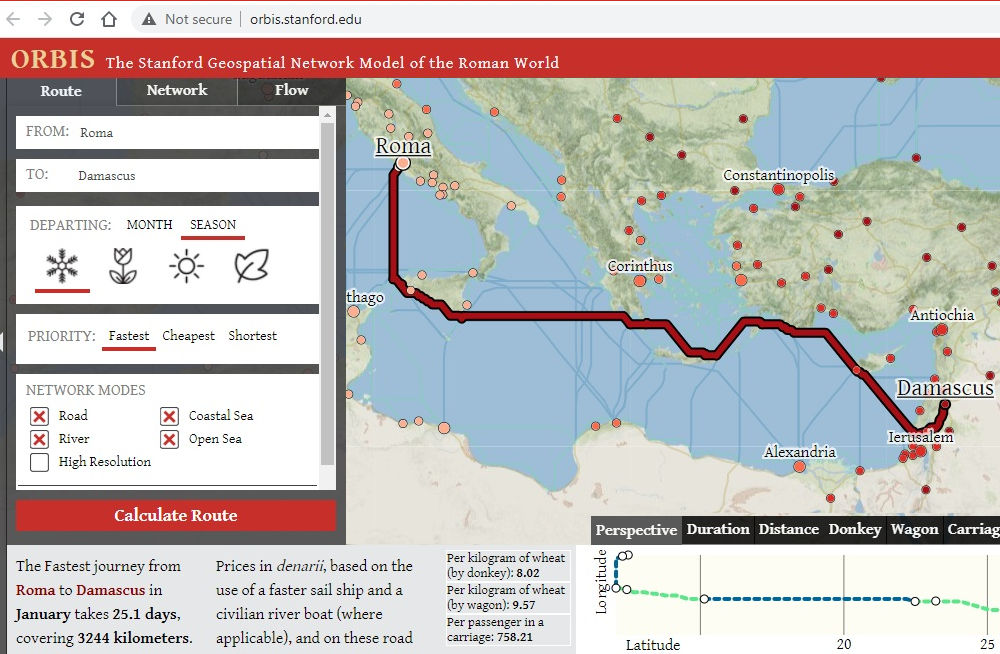This screenshot has height=654, width=1000.
Task: Switch to the Distance chart tab
Action: (x=789, y=530)
